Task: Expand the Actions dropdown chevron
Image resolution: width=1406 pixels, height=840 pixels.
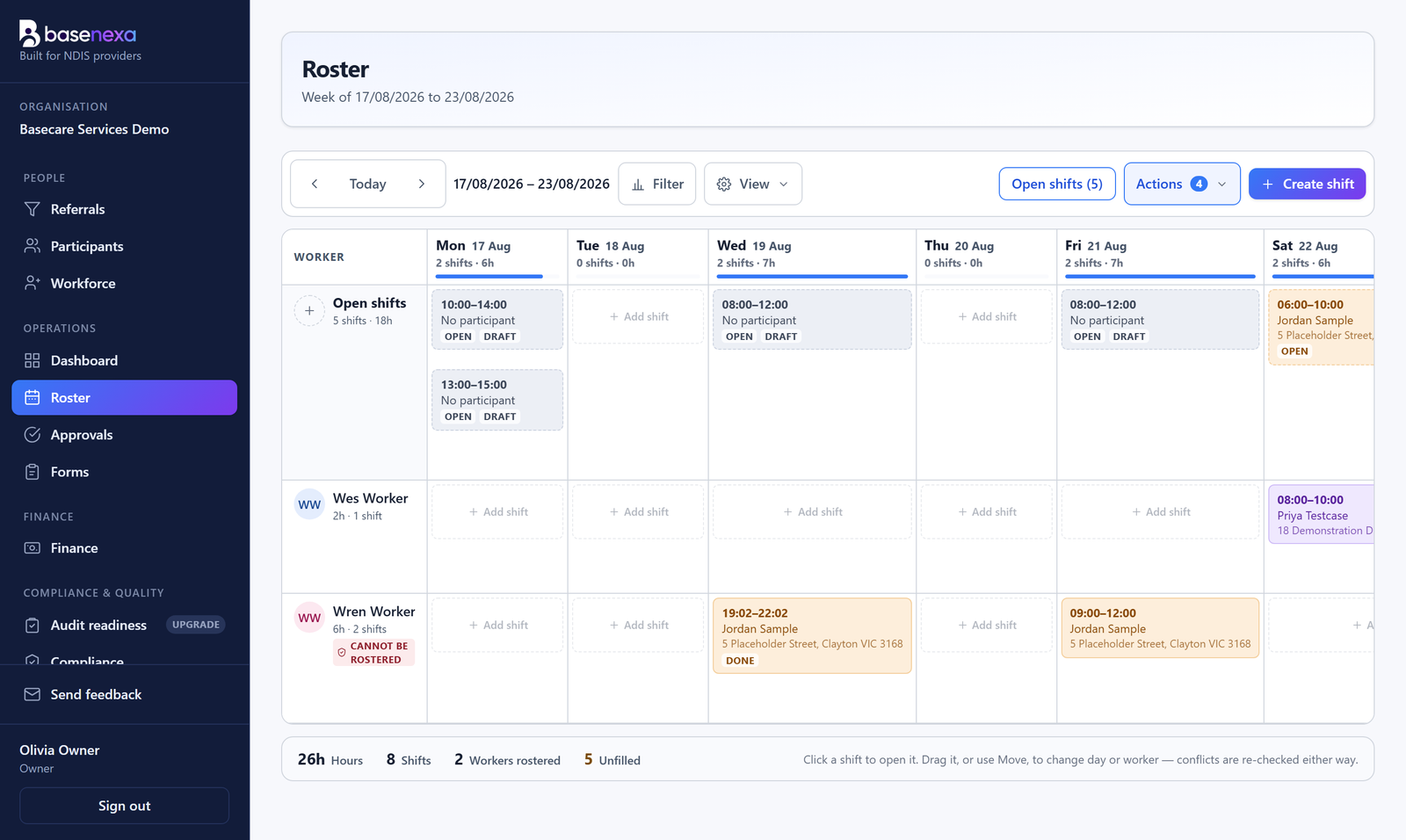Action: (1221, 184)
